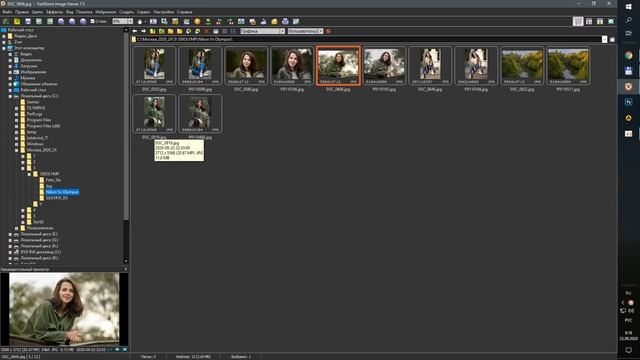Open Photoshop from the taskbar

pos(629,102)
